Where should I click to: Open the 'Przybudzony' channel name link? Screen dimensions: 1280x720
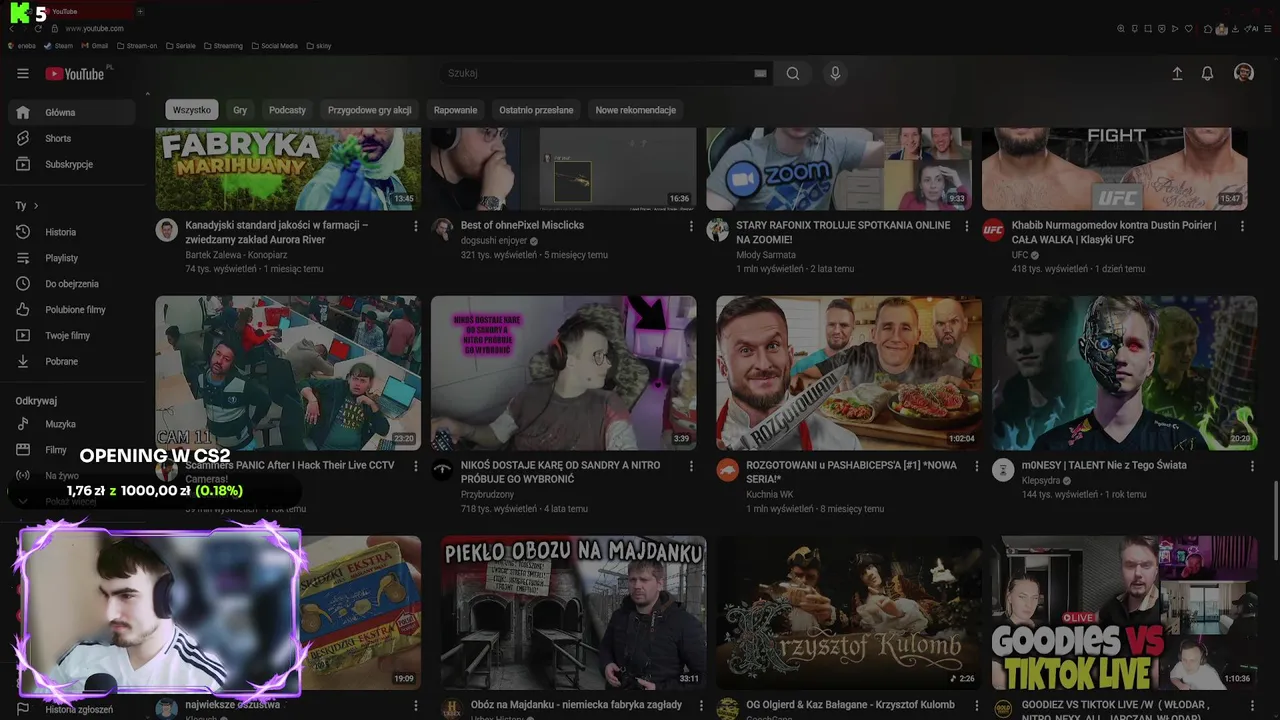point(488,495)
